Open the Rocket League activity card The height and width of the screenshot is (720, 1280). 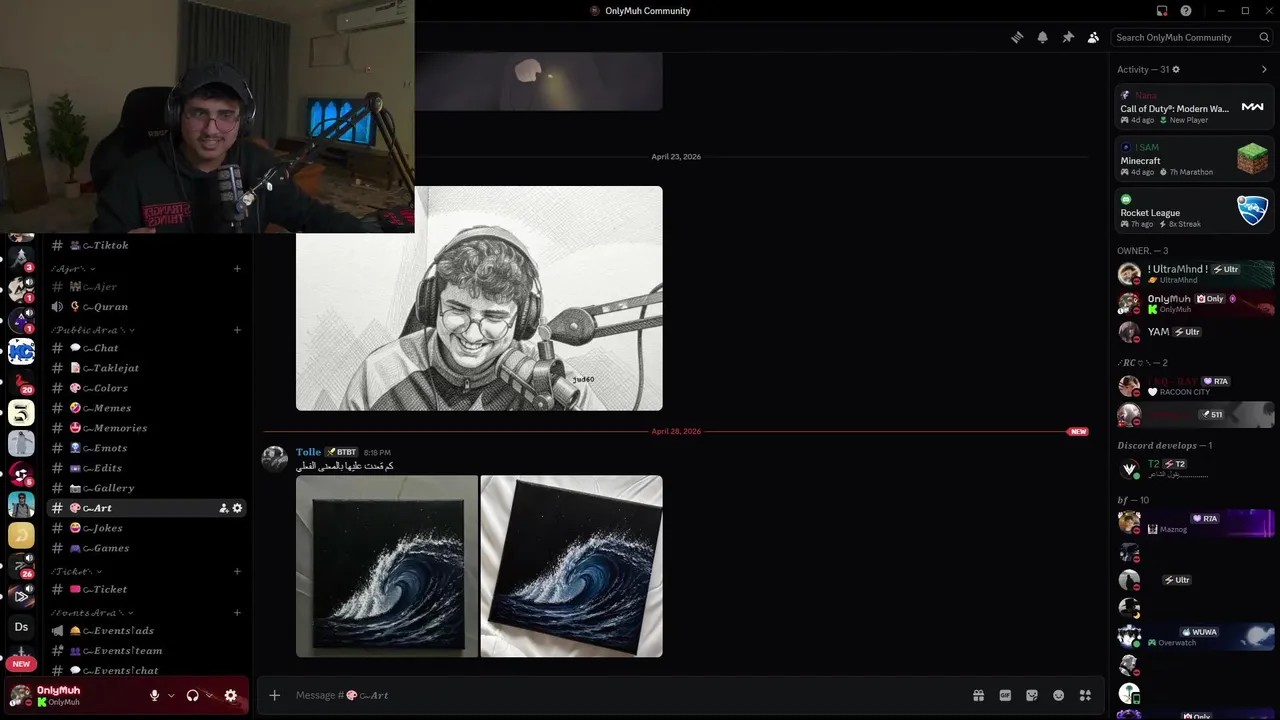point(1195,211)
